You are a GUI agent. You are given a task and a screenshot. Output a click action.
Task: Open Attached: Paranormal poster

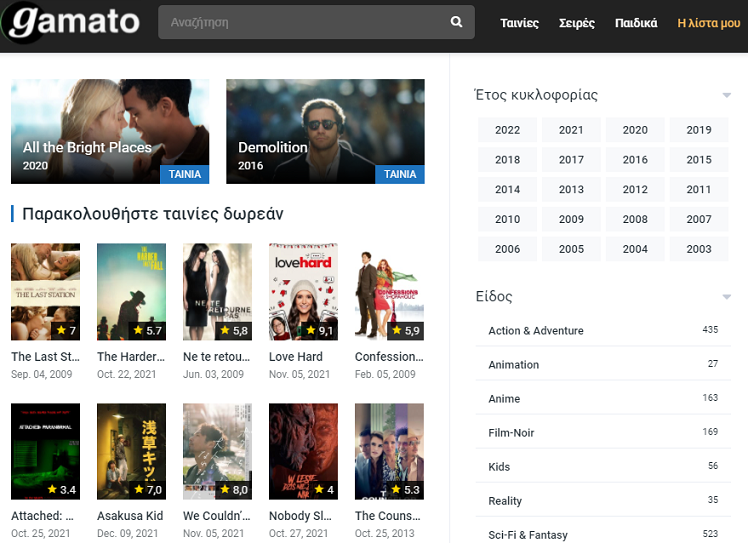[x=45, y=451]
